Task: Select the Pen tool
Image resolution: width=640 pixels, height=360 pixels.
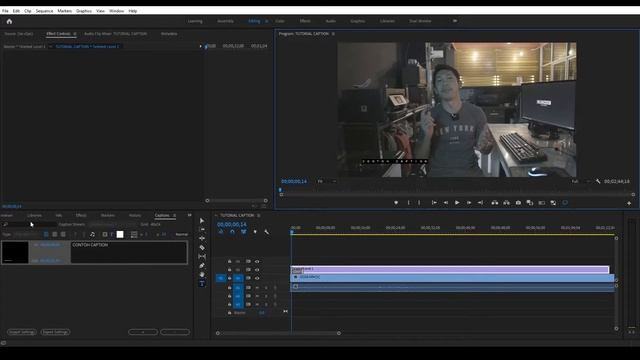Action: tap(202, 265)
